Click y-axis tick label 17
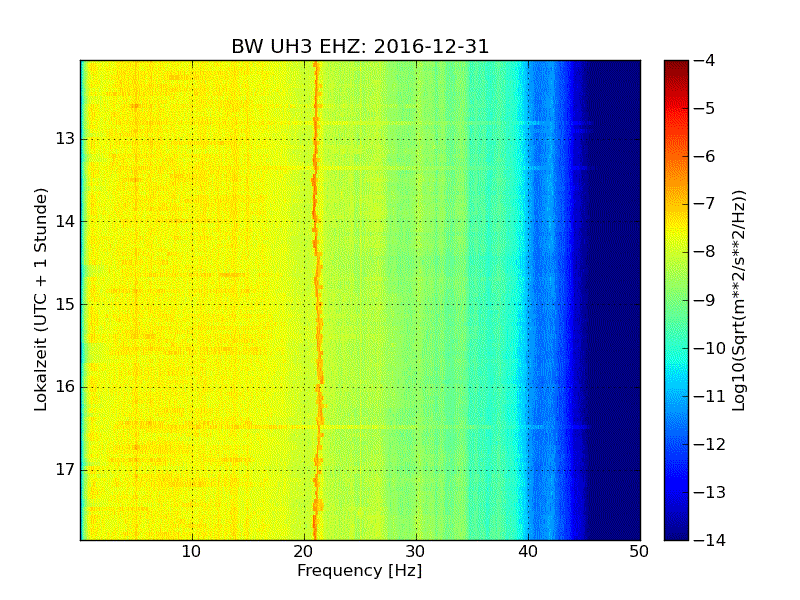The width and height of the screenshot is (800, 600). tap(65, 469)
